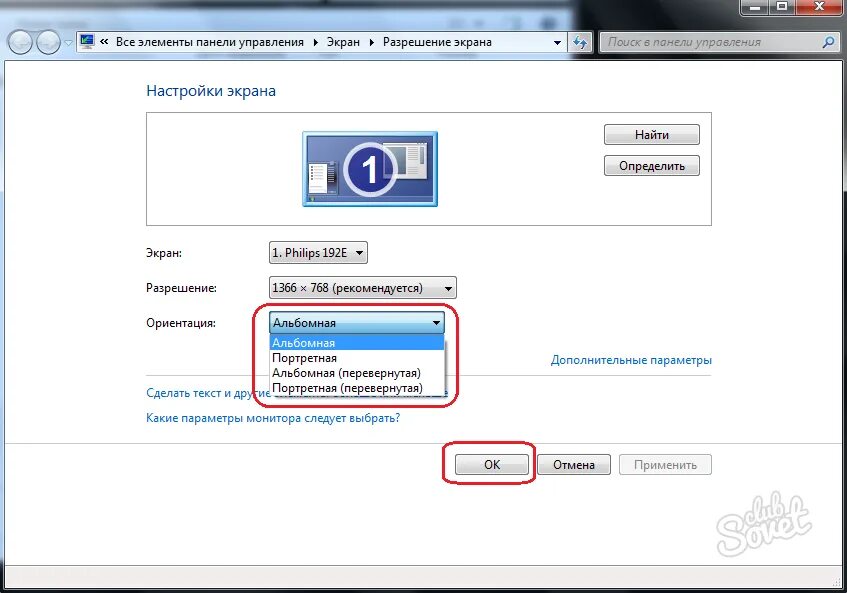
Task: Choose 'Альбомная (перевернутая)' option
Action: [357, 373]
